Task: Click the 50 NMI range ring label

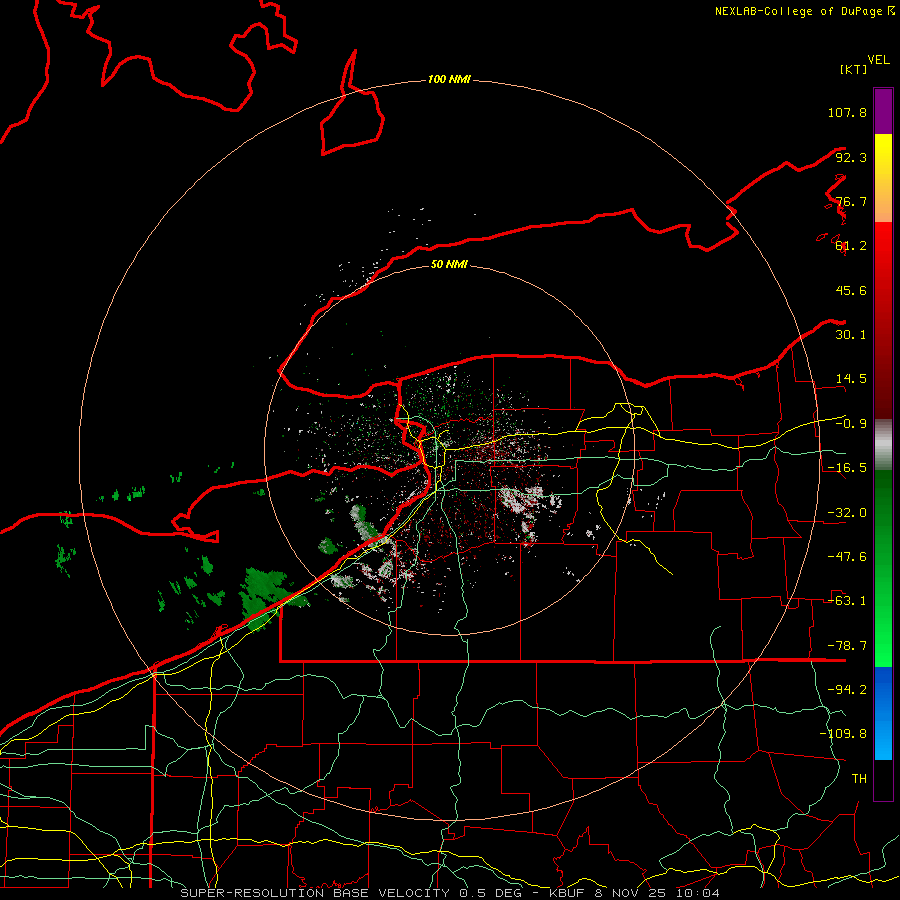Action: (x=449, y=264)
